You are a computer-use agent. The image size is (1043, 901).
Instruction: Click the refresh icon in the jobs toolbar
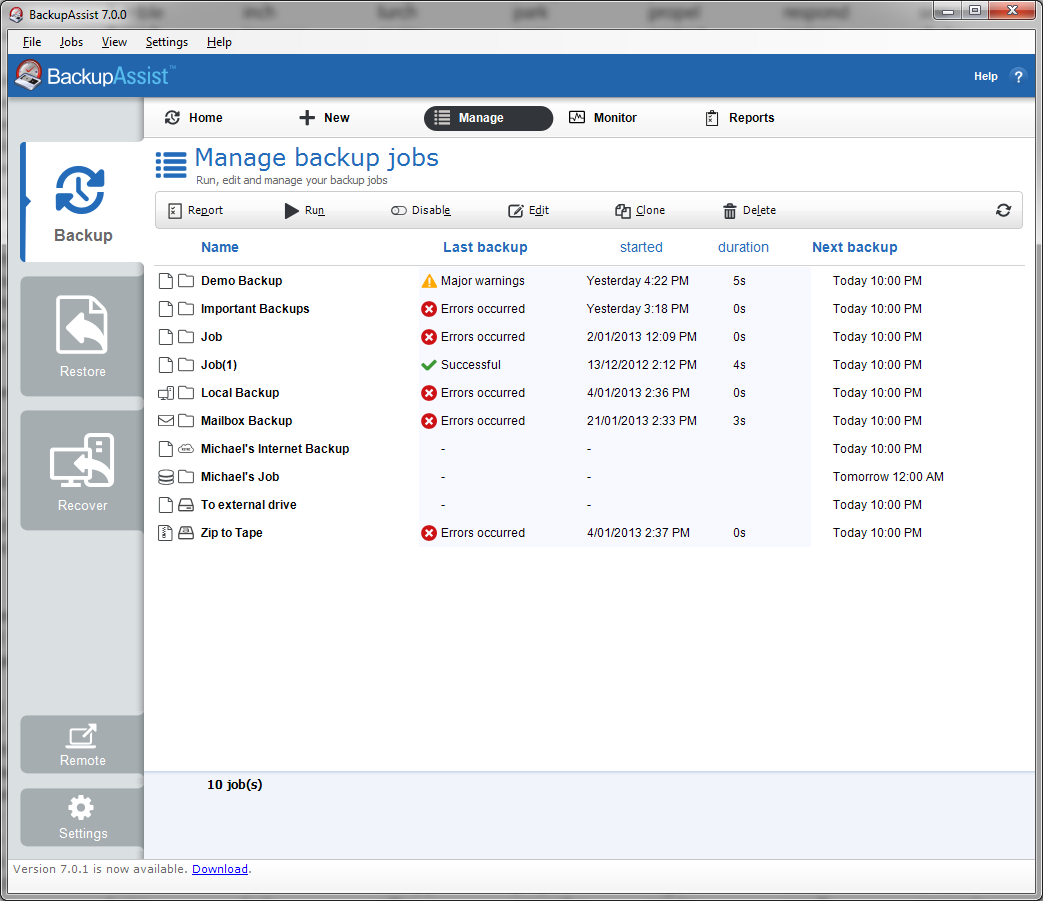tap(1003, 210)
